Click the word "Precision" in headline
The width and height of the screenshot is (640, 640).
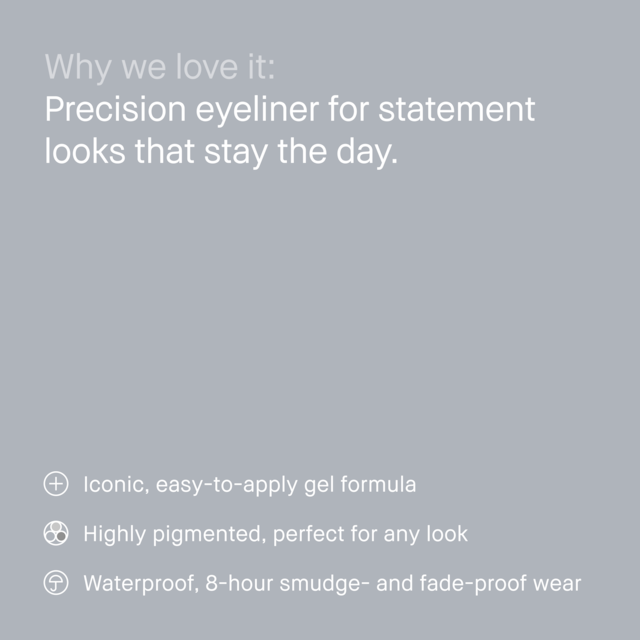116,109
